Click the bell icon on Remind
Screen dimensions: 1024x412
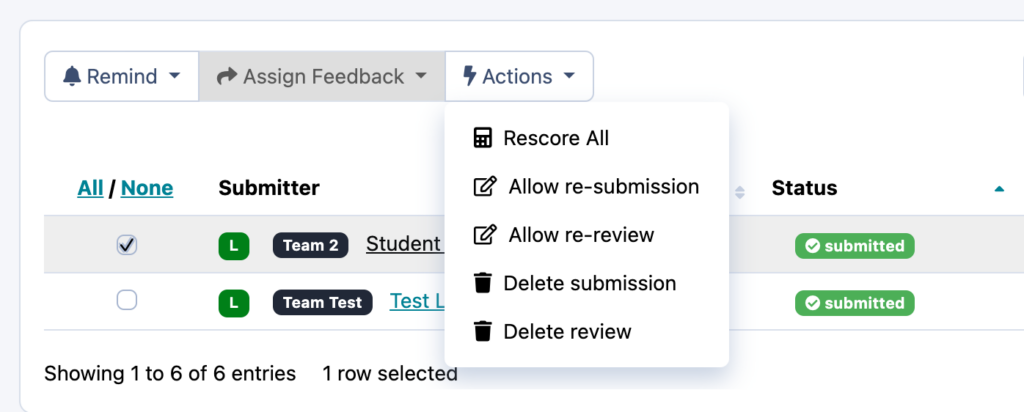72,77
